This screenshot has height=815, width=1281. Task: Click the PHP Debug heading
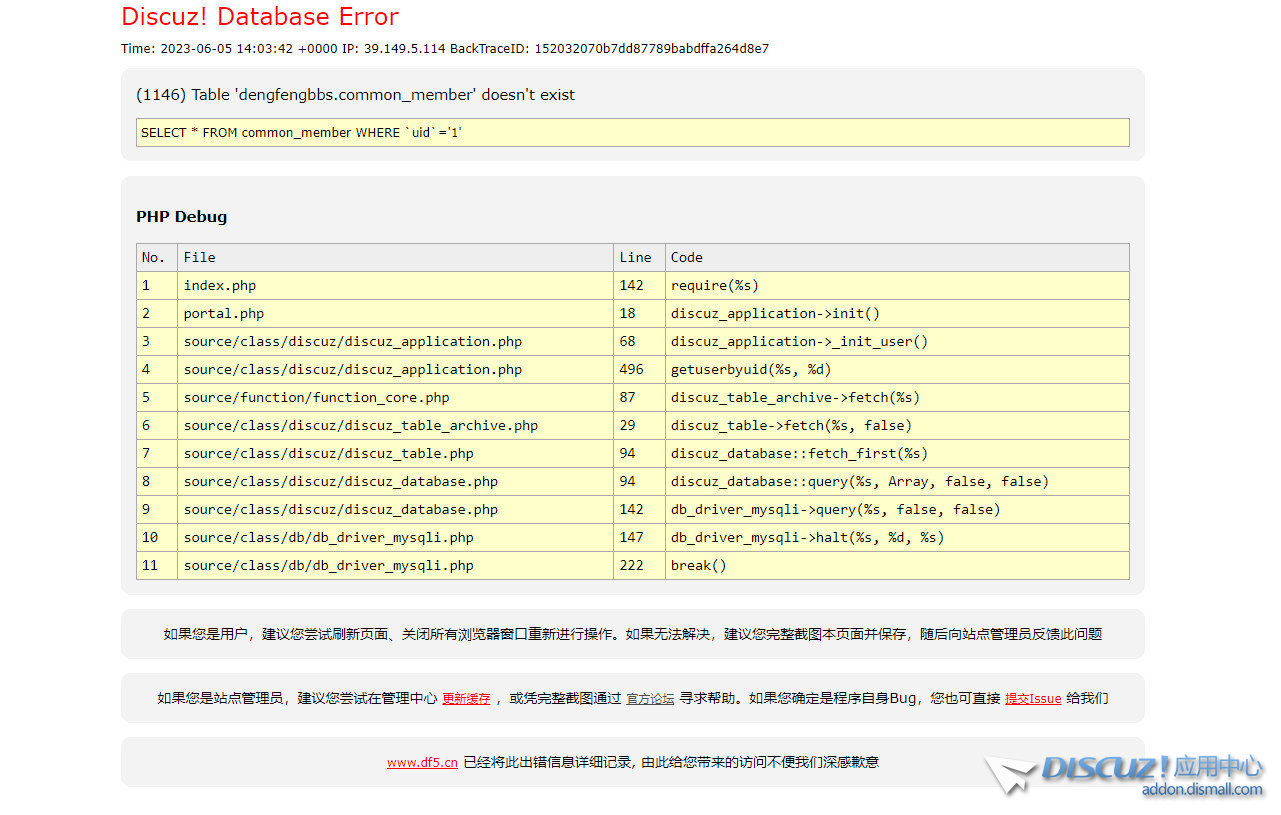coord(181,217)
